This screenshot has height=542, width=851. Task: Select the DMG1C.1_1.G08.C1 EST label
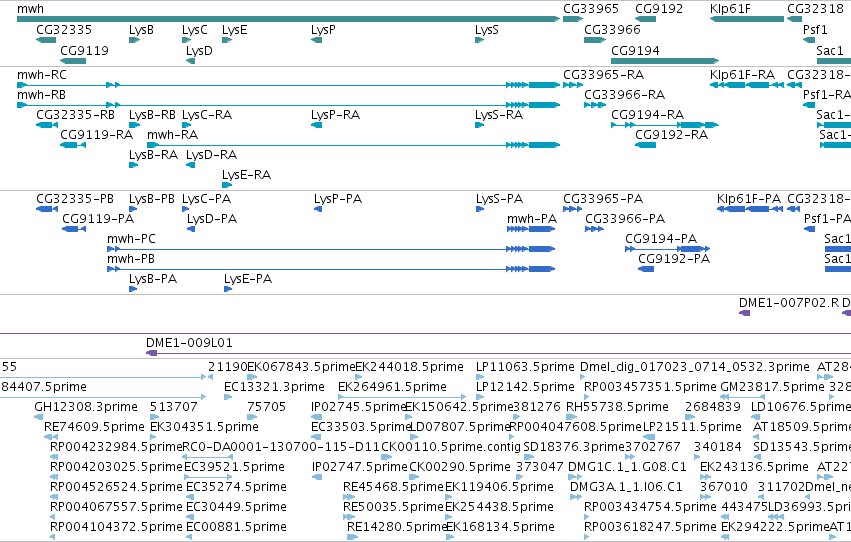point(627,467)
